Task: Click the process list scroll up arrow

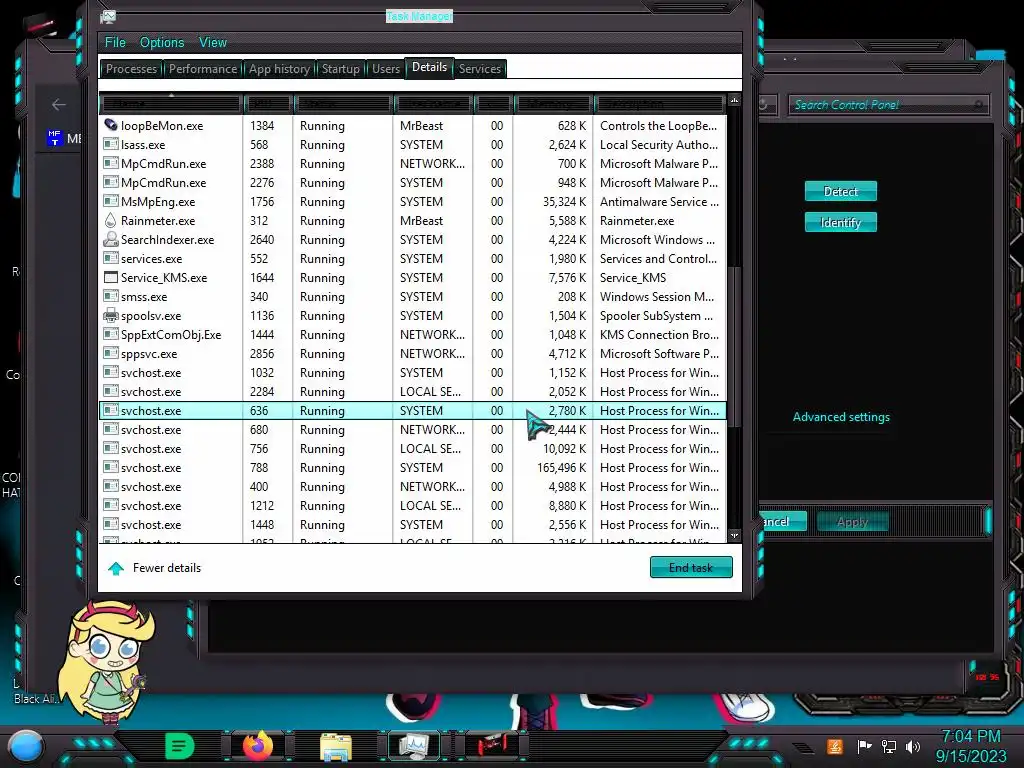Action: coord(734,101)
